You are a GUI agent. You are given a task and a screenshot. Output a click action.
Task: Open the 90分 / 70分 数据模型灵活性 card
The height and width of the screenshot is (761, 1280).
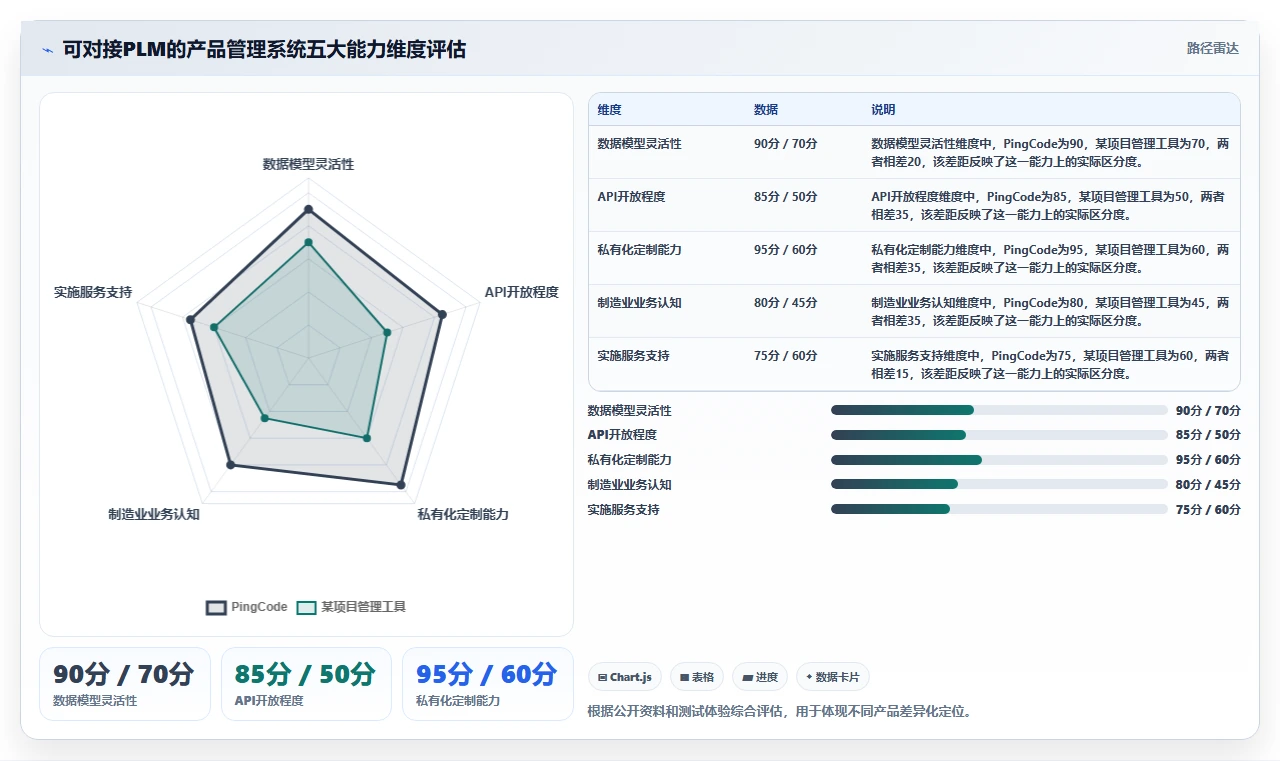(124, 684)
